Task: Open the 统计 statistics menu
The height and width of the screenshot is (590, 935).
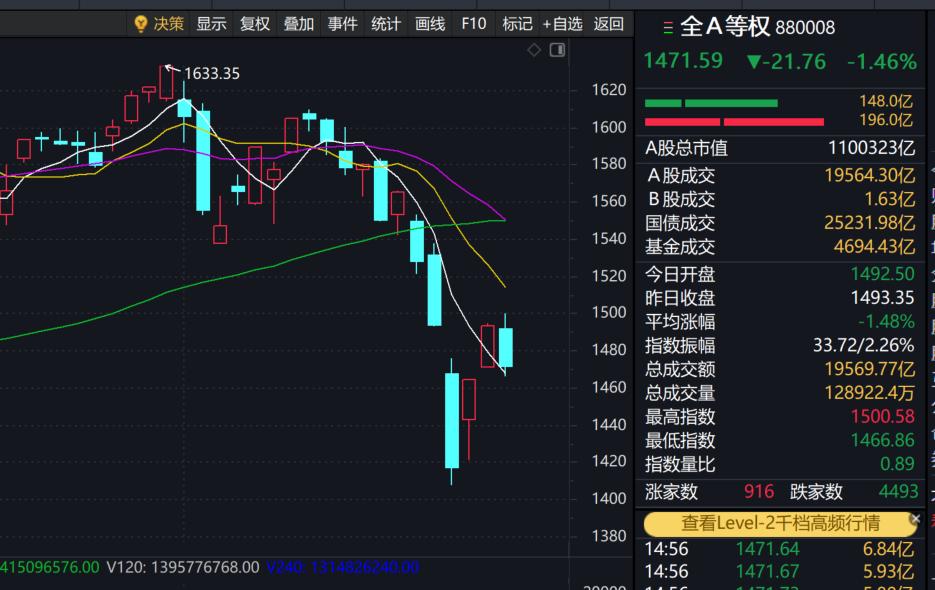Action: pos(386,24)
